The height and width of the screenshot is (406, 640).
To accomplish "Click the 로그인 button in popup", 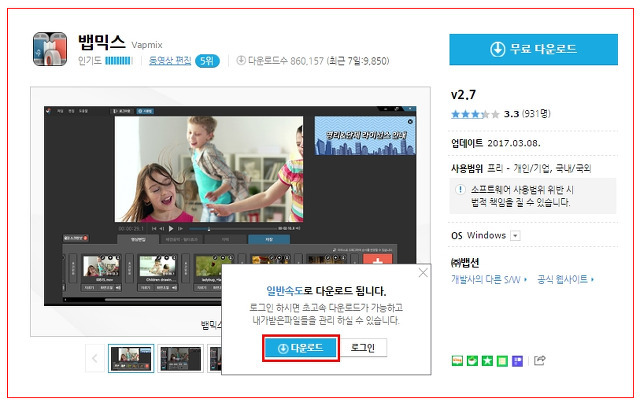I will point(363,348).
